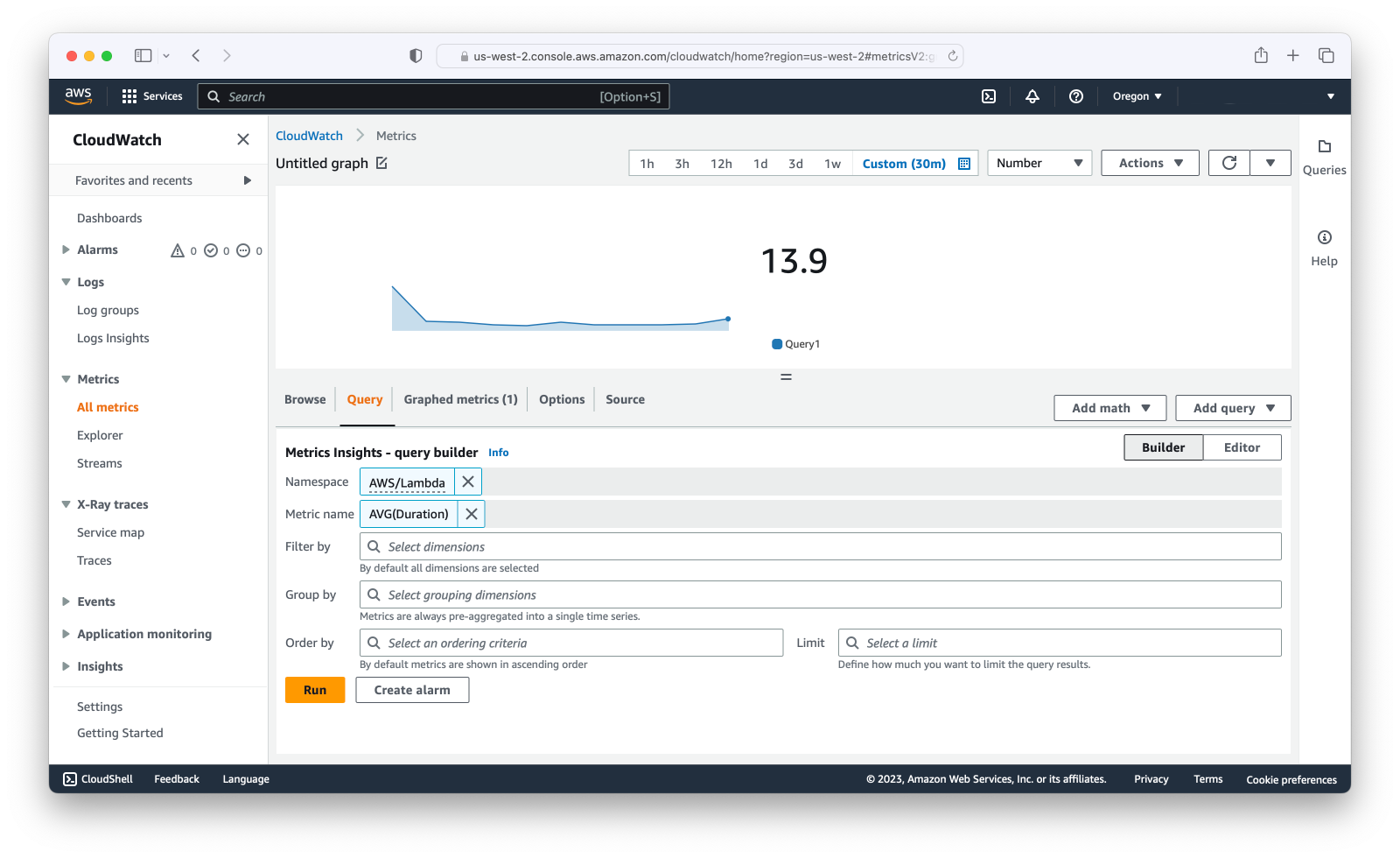
Task: Expand the Actions dropdown
Action: [1150, 163]
